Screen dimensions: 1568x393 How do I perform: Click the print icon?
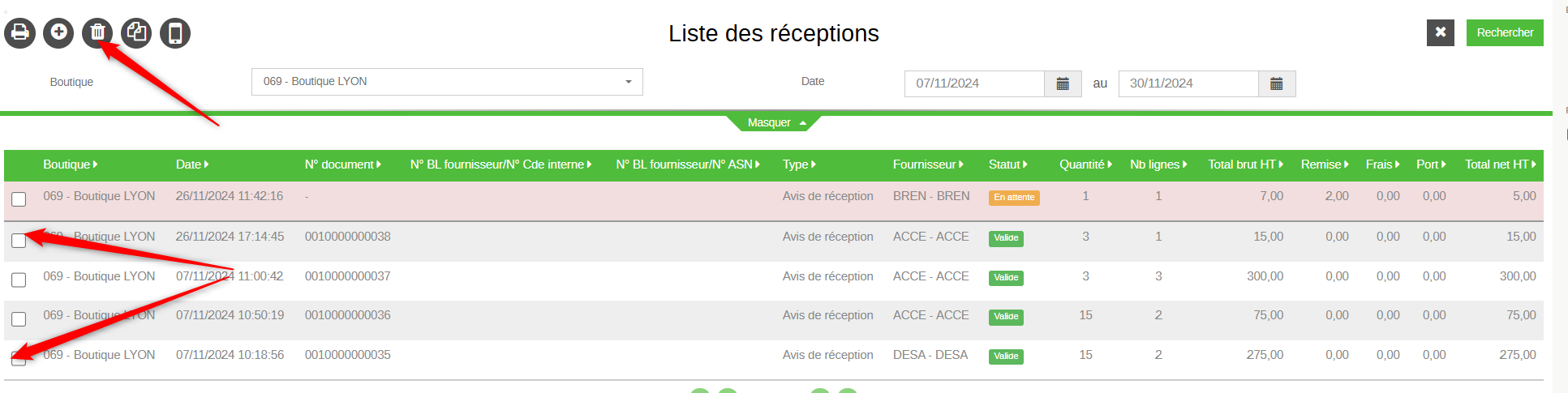19,32
